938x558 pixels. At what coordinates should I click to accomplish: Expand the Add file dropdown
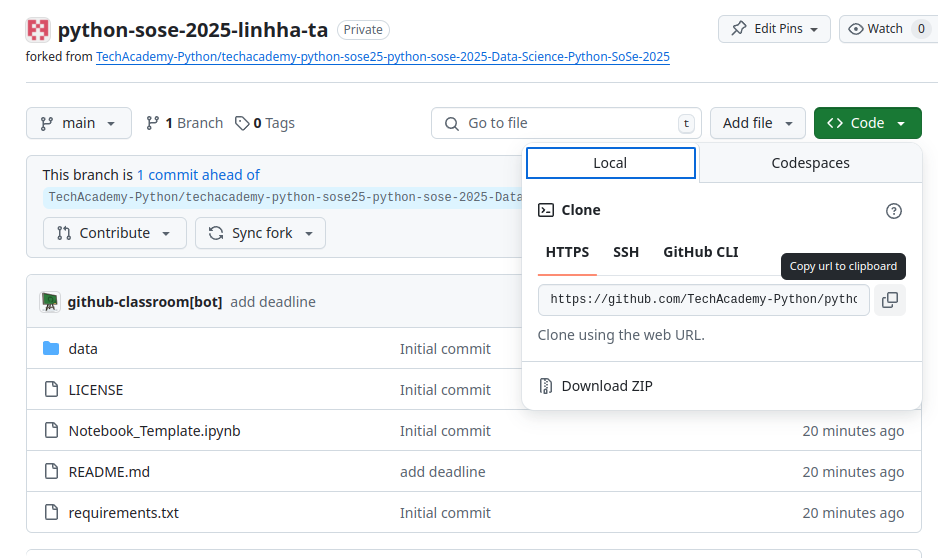tap(757, 123)
